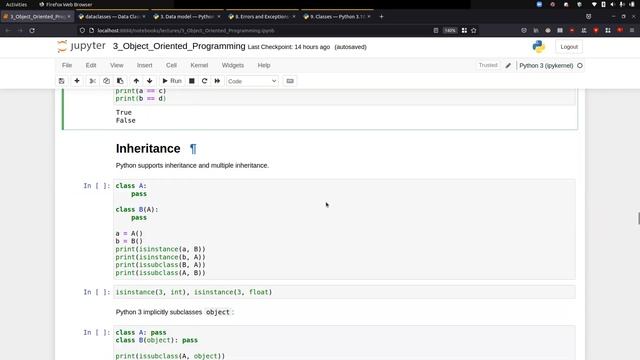Image resolution: width=640 pixels, height=360 pixels.
Task: Open the Firefox hamburger menu
Action: tap(632, 31)
